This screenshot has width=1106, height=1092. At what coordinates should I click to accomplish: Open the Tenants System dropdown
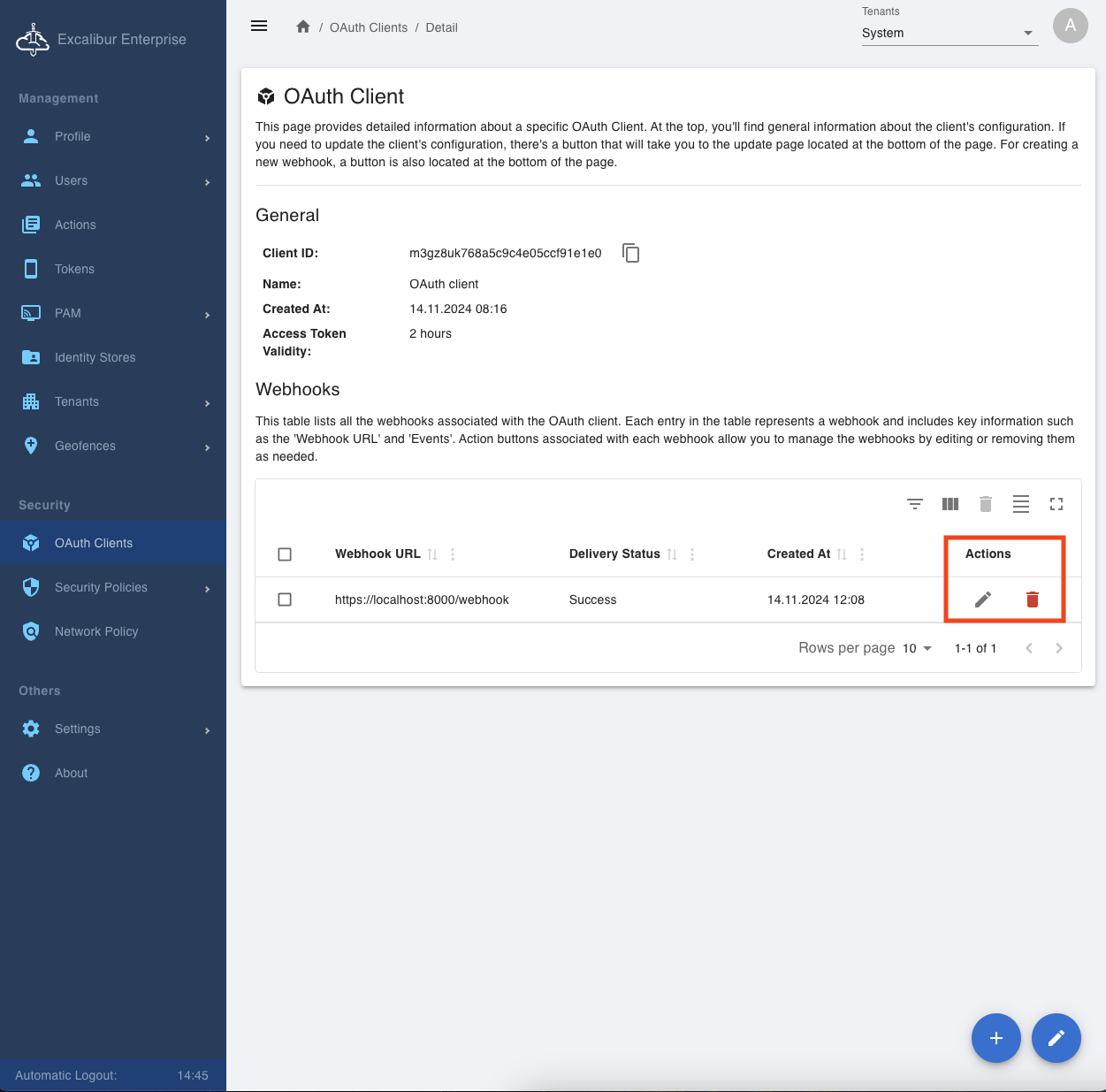(949, 33)
